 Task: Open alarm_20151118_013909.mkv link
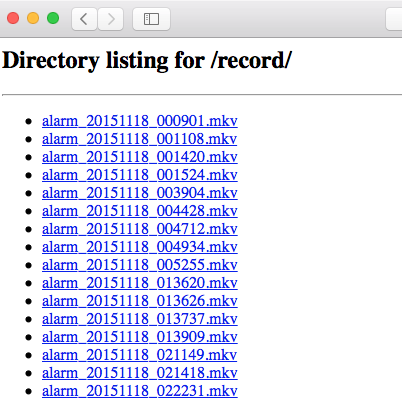(140, 337)
